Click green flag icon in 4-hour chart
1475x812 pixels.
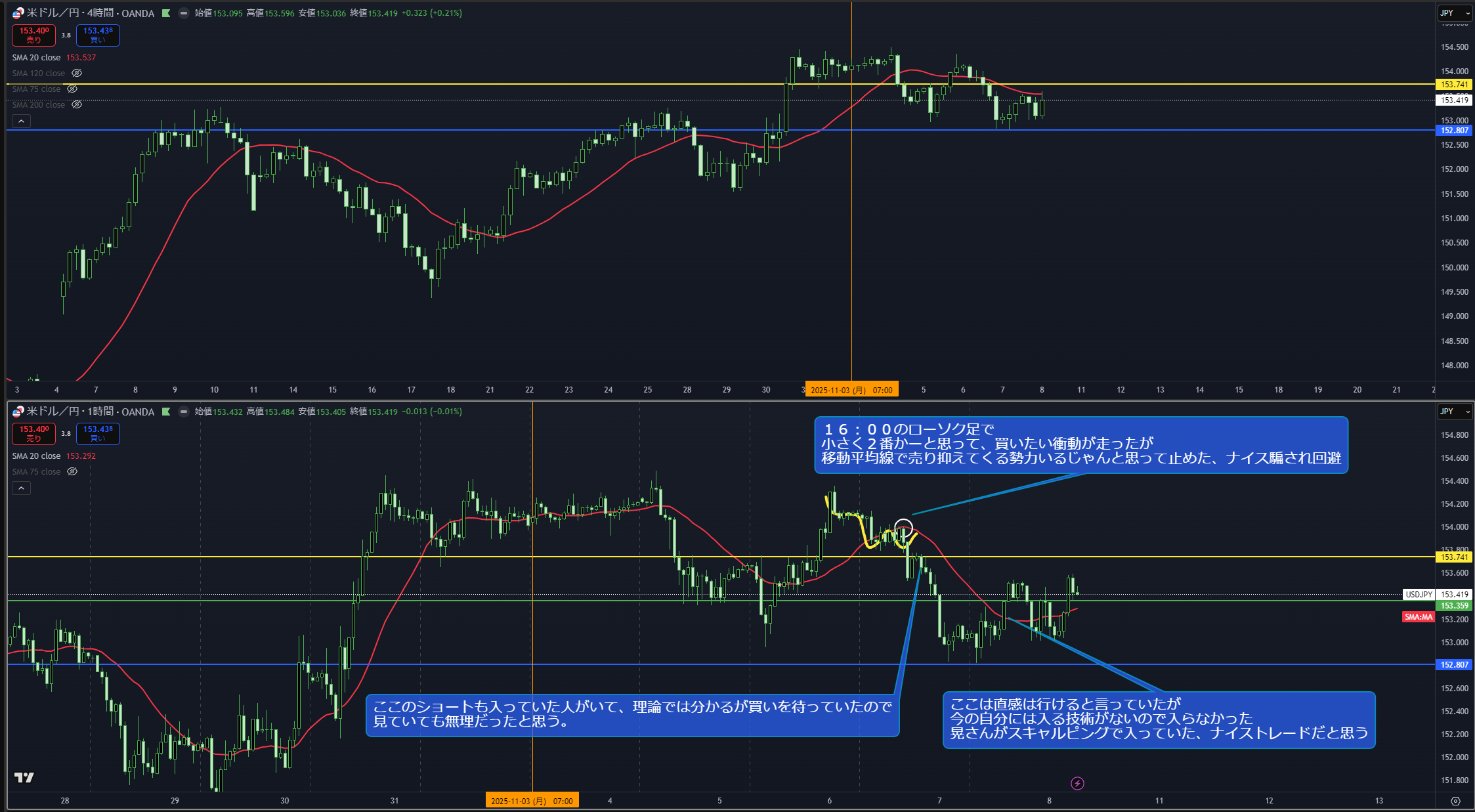click(166, 13)
